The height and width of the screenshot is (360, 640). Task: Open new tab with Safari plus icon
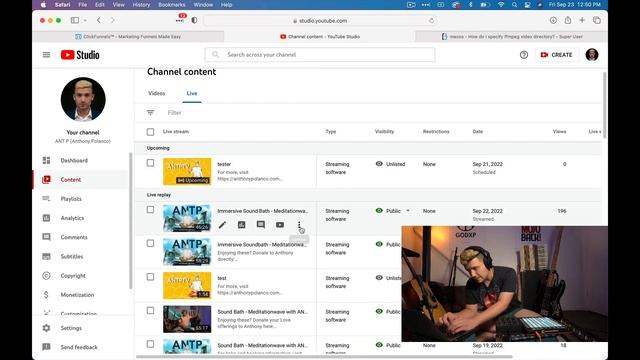tap(582, 20)
